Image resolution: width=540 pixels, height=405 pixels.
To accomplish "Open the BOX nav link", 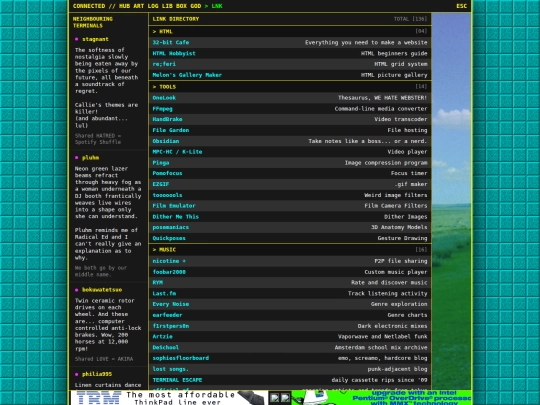I will point(181,6).
